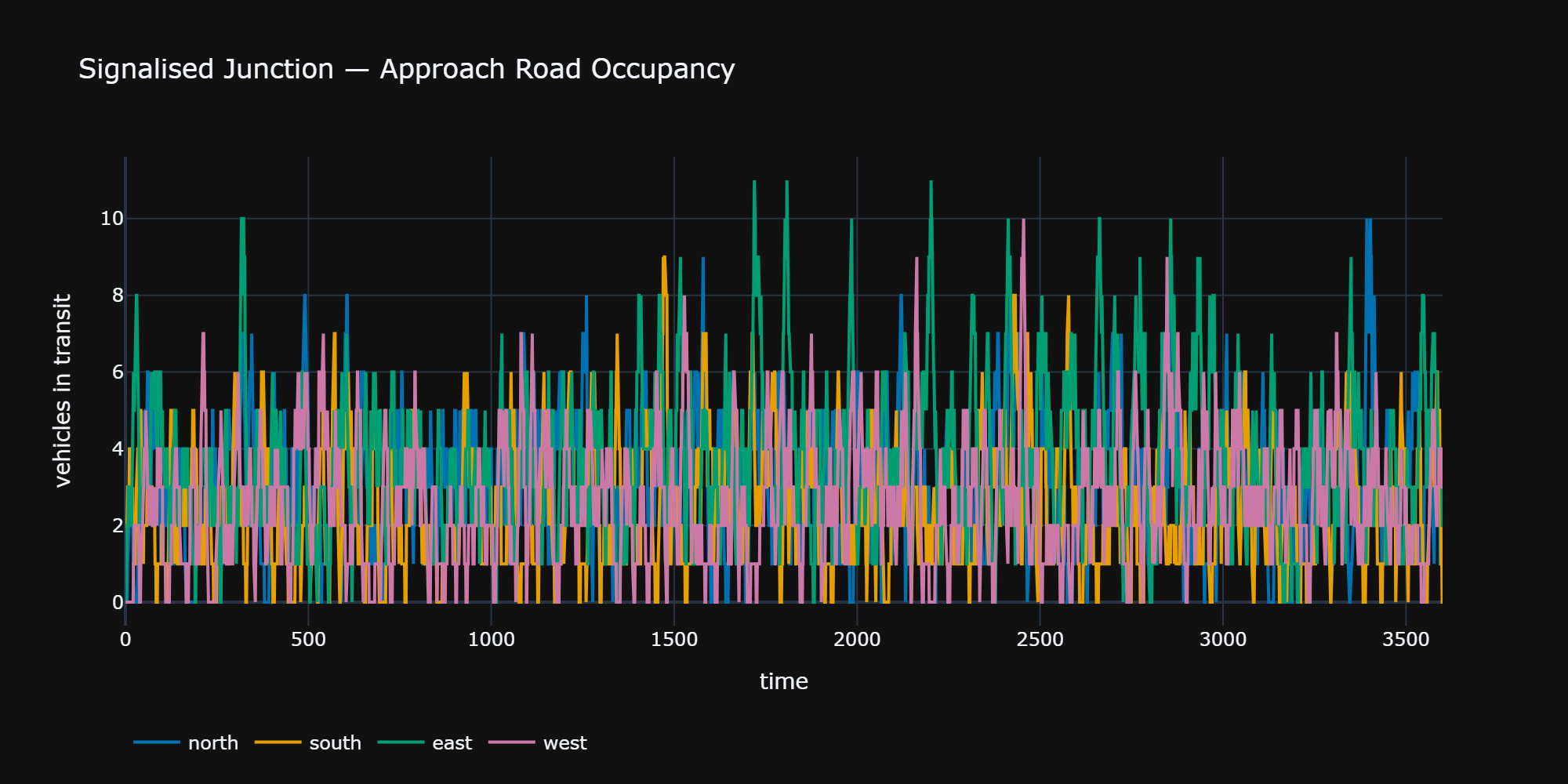Select the y-axis title 'vehicles in transit'
The height and width of the screenshot is (784, 1568).
(x=62, y=390)
